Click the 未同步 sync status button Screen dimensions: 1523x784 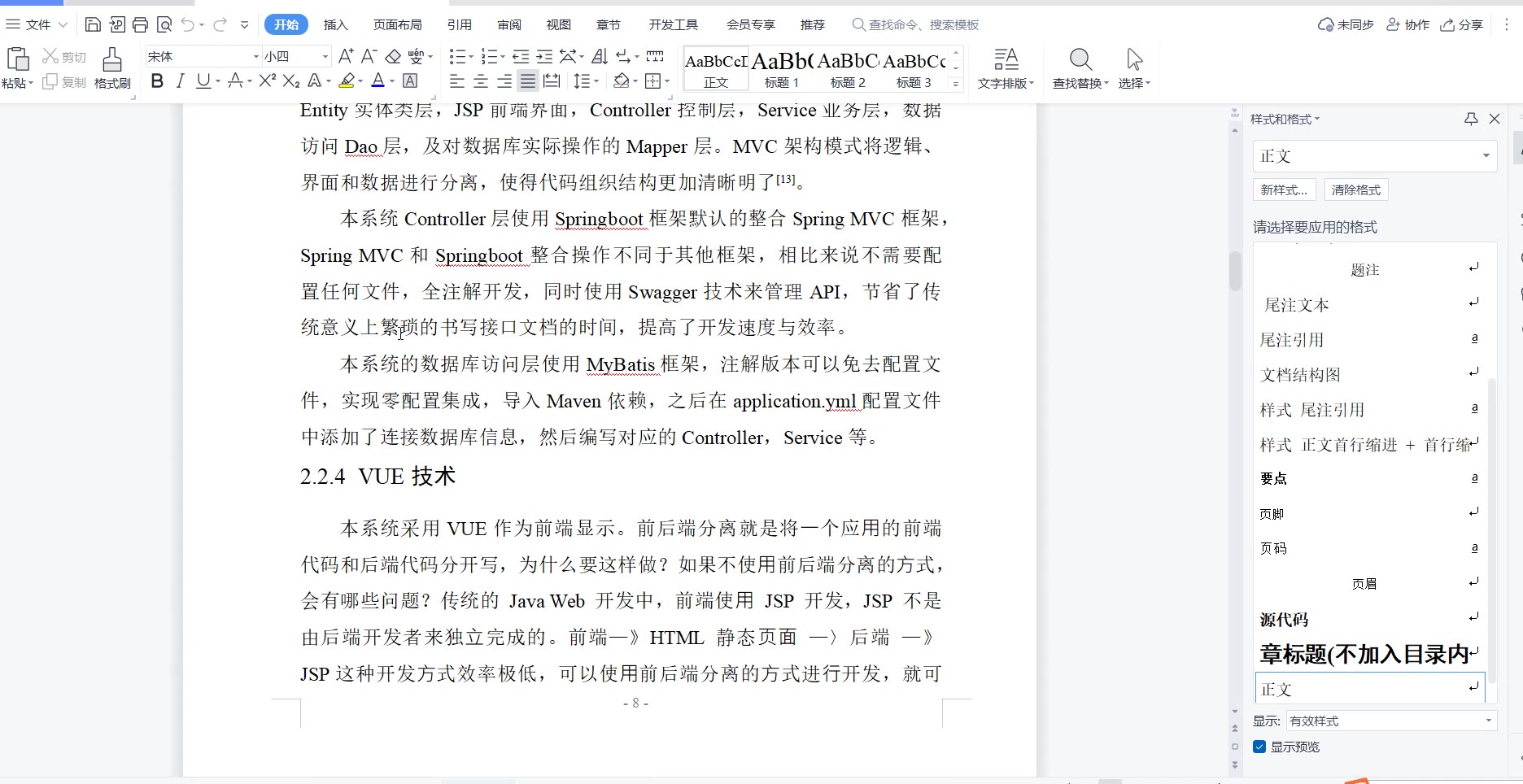tap(1346, 24)
